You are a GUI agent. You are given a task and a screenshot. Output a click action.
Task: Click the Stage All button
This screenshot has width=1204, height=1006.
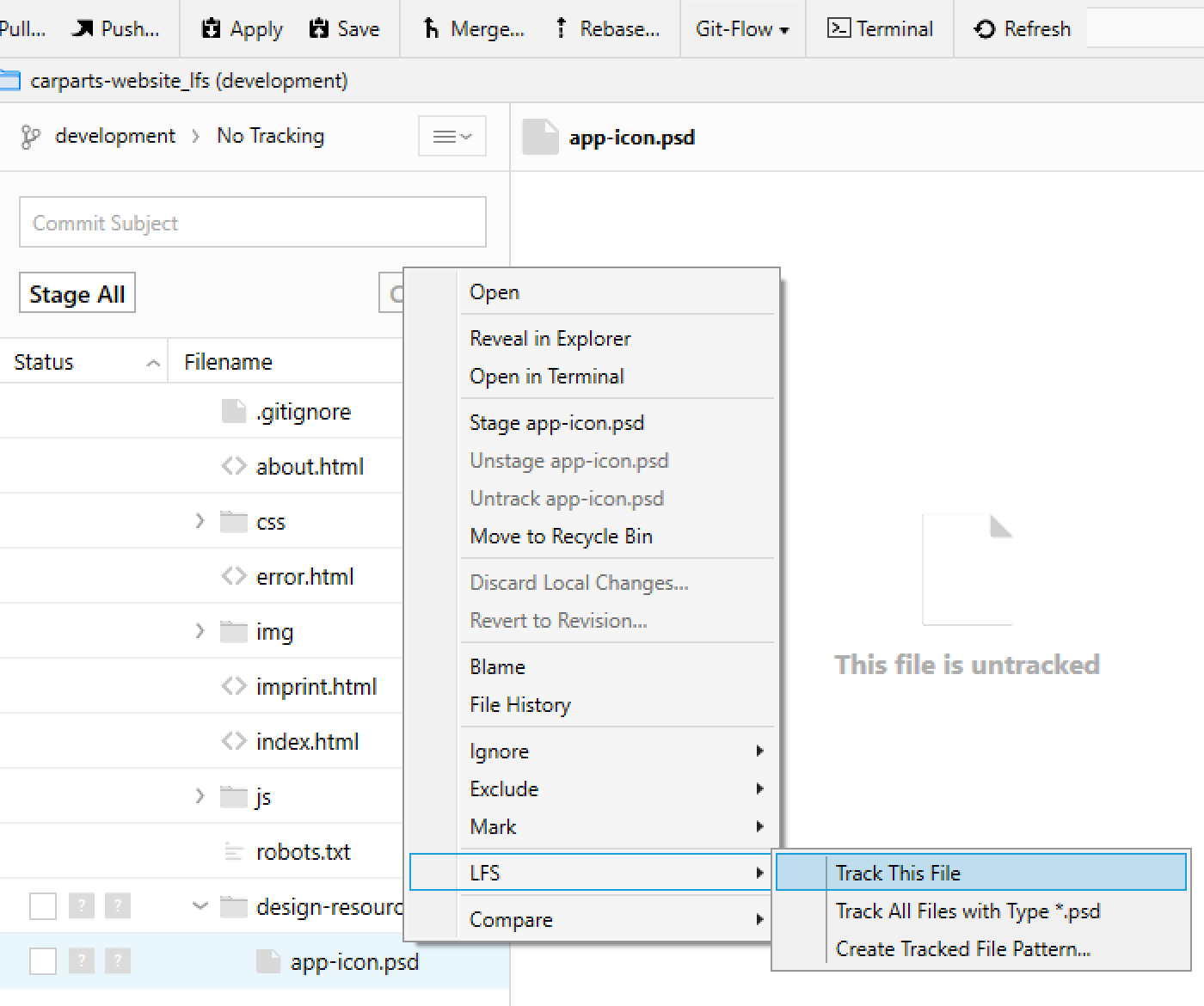(77, 292)
